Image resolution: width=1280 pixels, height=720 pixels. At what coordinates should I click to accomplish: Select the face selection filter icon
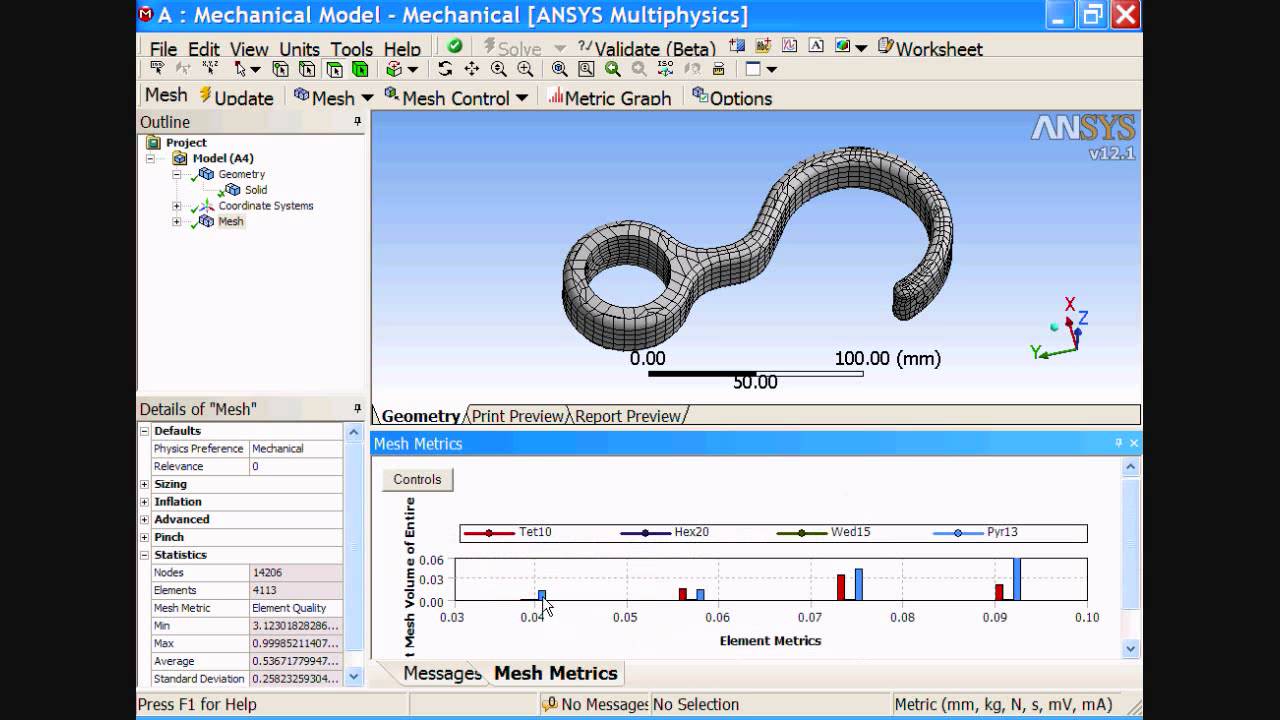[x=334, y=69]
